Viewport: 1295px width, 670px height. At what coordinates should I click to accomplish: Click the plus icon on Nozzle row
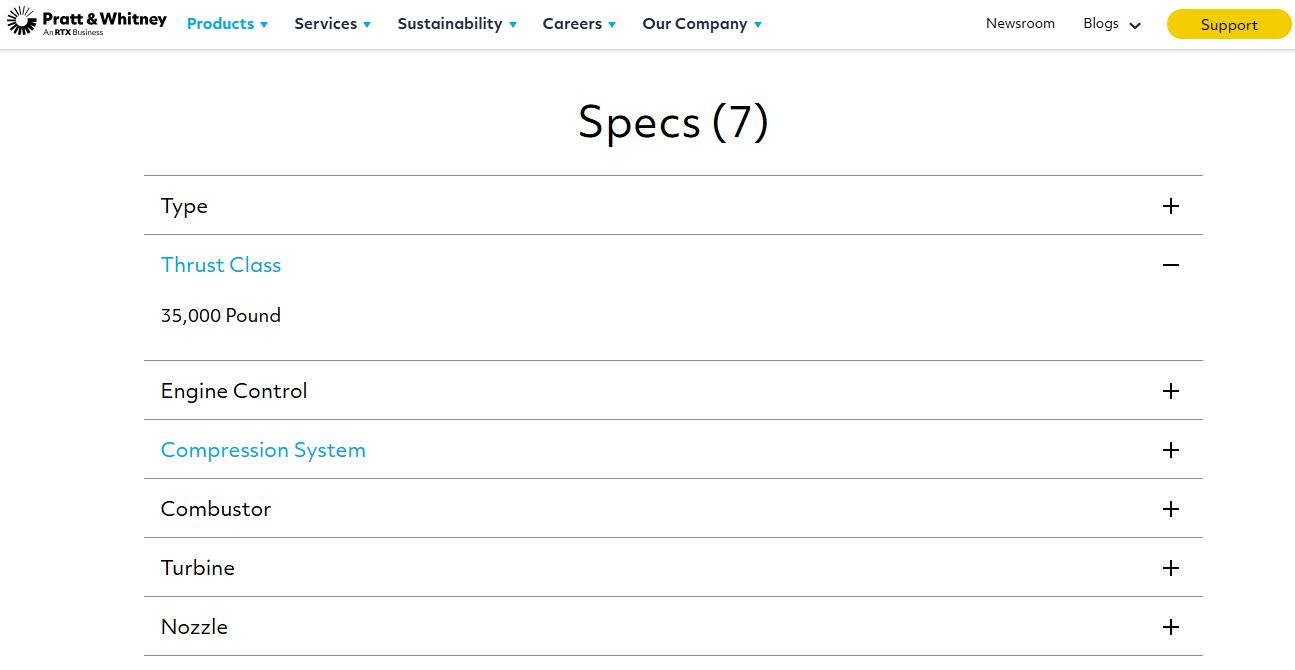coord(1171,627)
